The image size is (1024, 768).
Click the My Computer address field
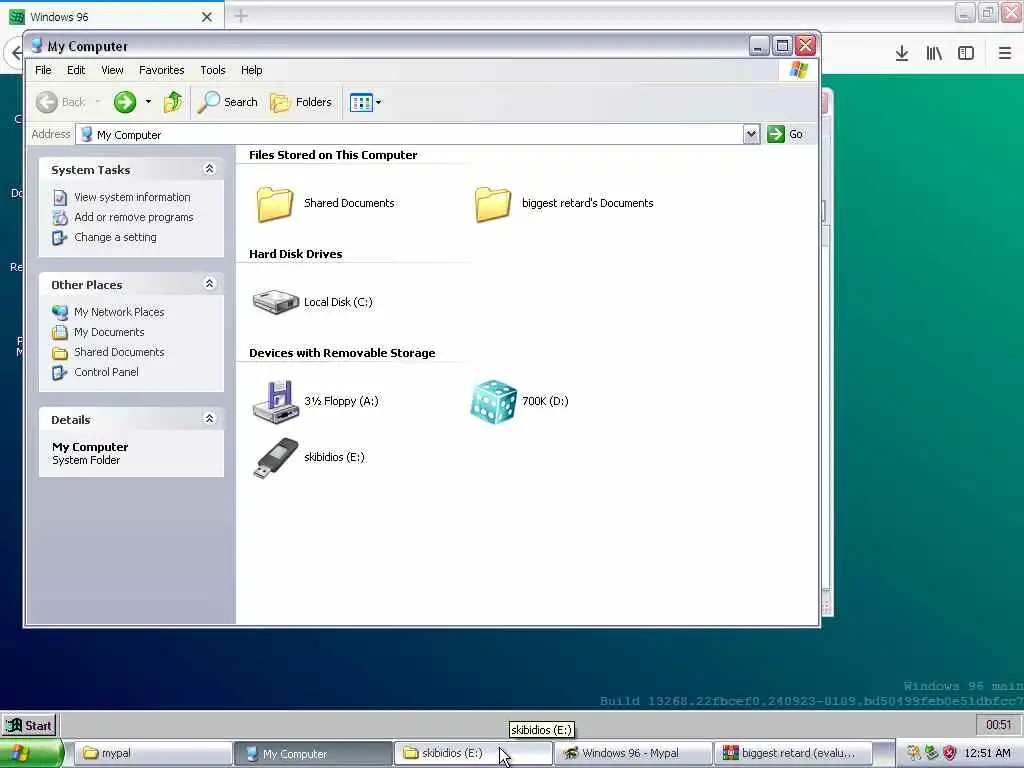[409, 135]
